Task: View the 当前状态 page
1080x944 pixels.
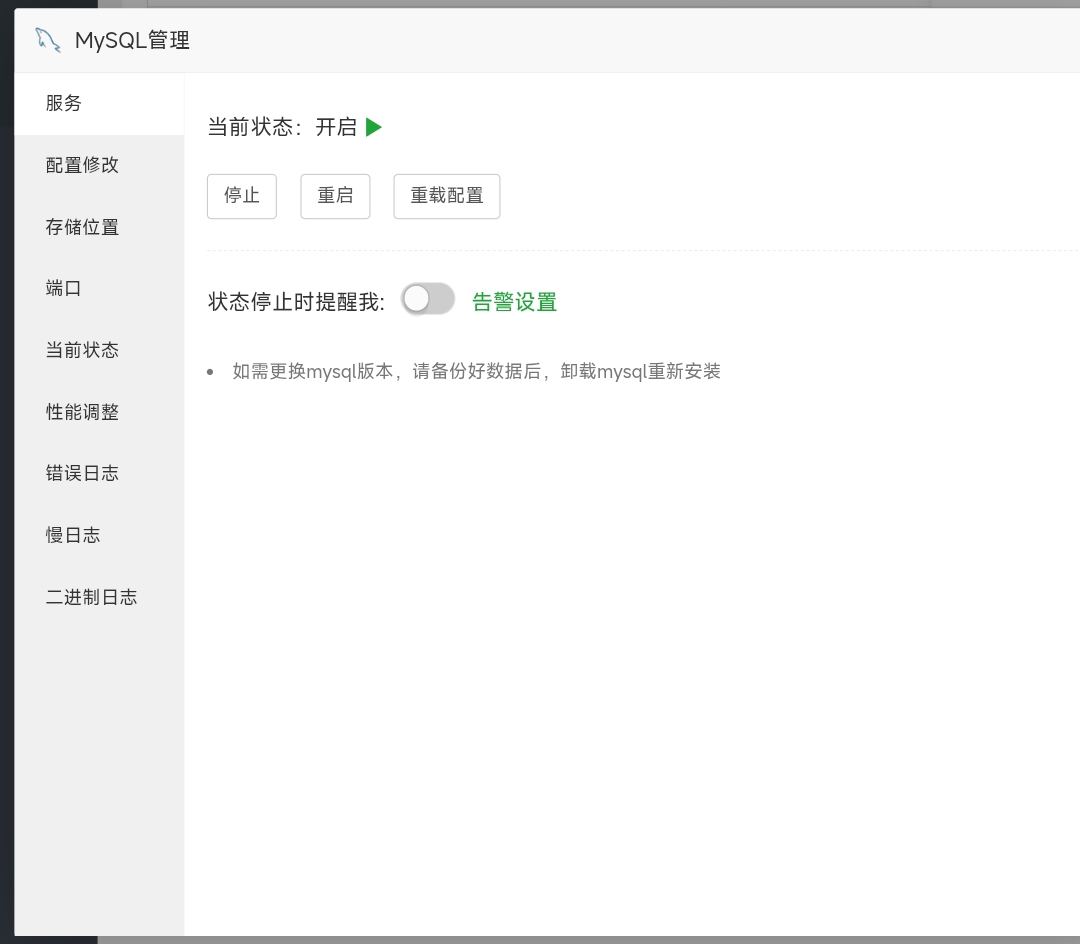Action: 82,350
